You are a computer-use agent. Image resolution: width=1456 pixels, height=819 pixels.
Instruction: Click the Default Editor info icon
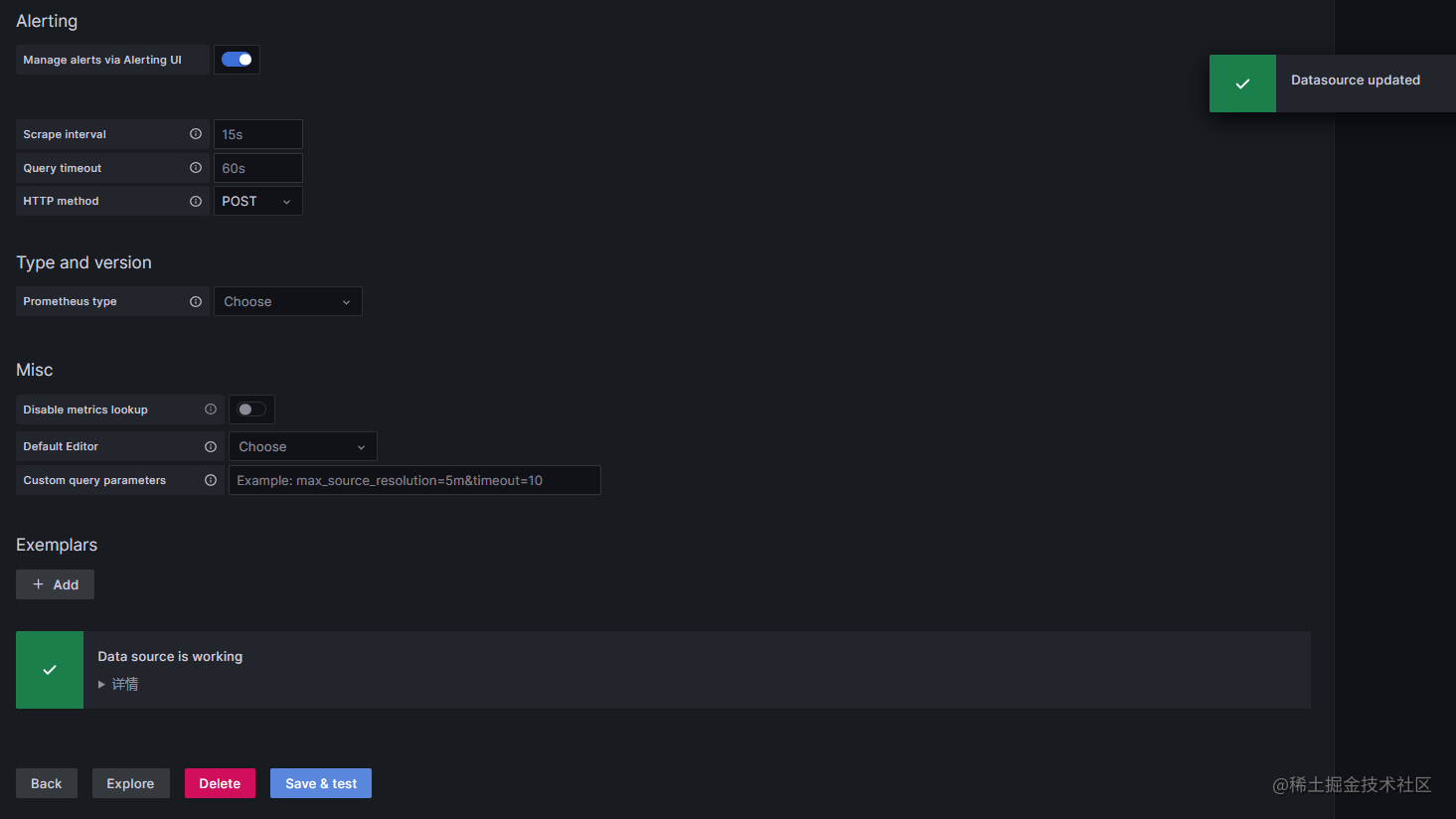210,446
